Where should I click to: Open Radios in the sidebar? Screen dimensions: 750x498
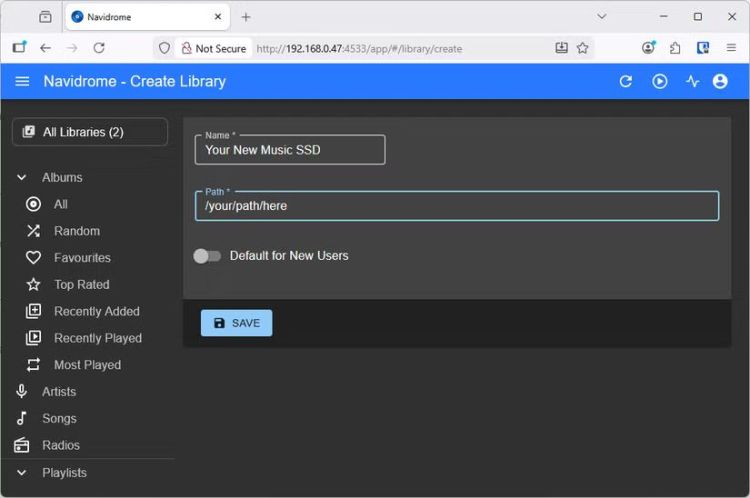pyautogui.click(x=60, y=445)
